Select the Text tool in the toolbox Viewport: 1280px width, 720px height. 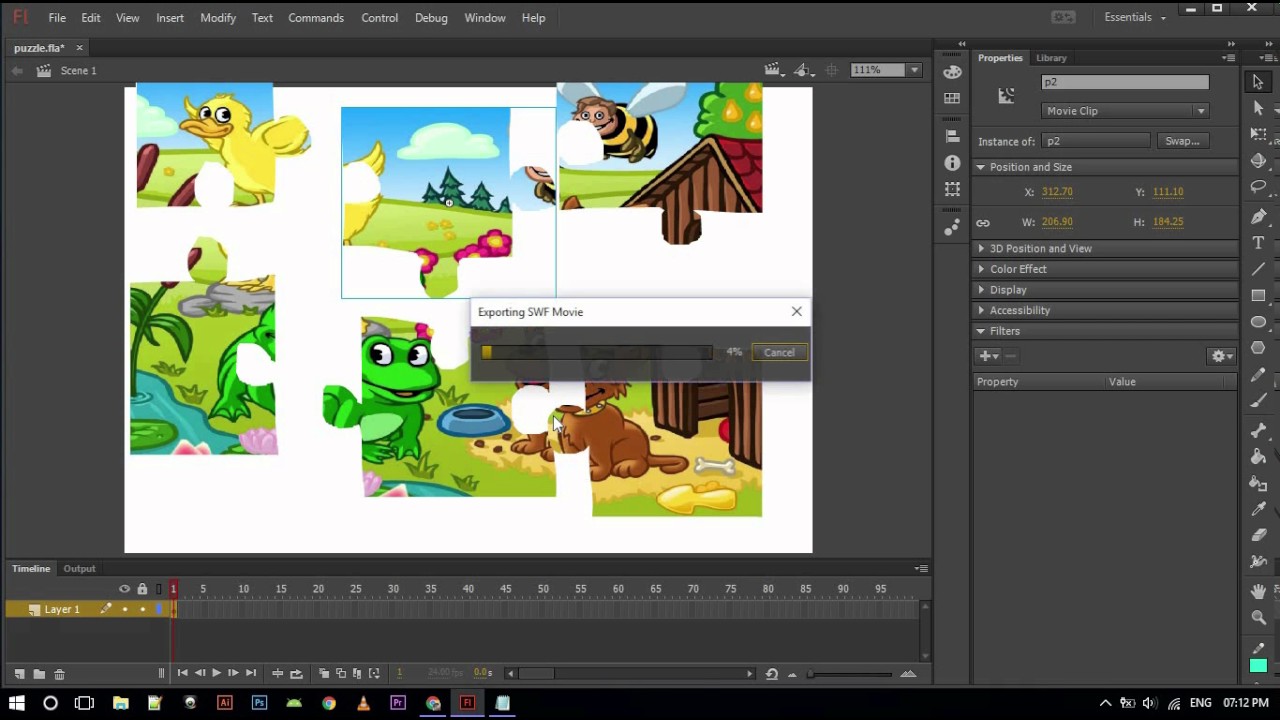click(x=1258, y=243)
